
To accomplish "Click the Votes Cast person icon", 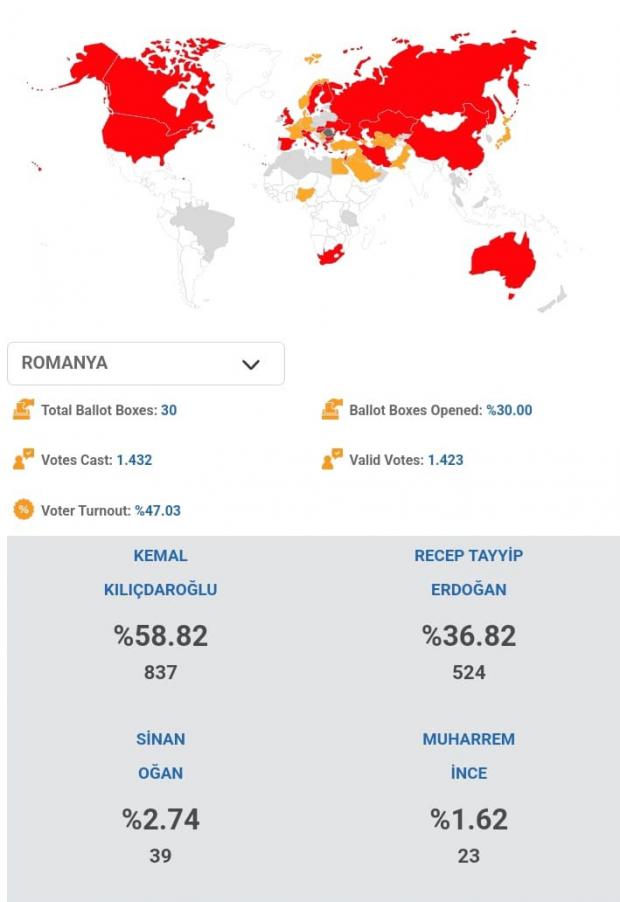I will pos(23,460).
